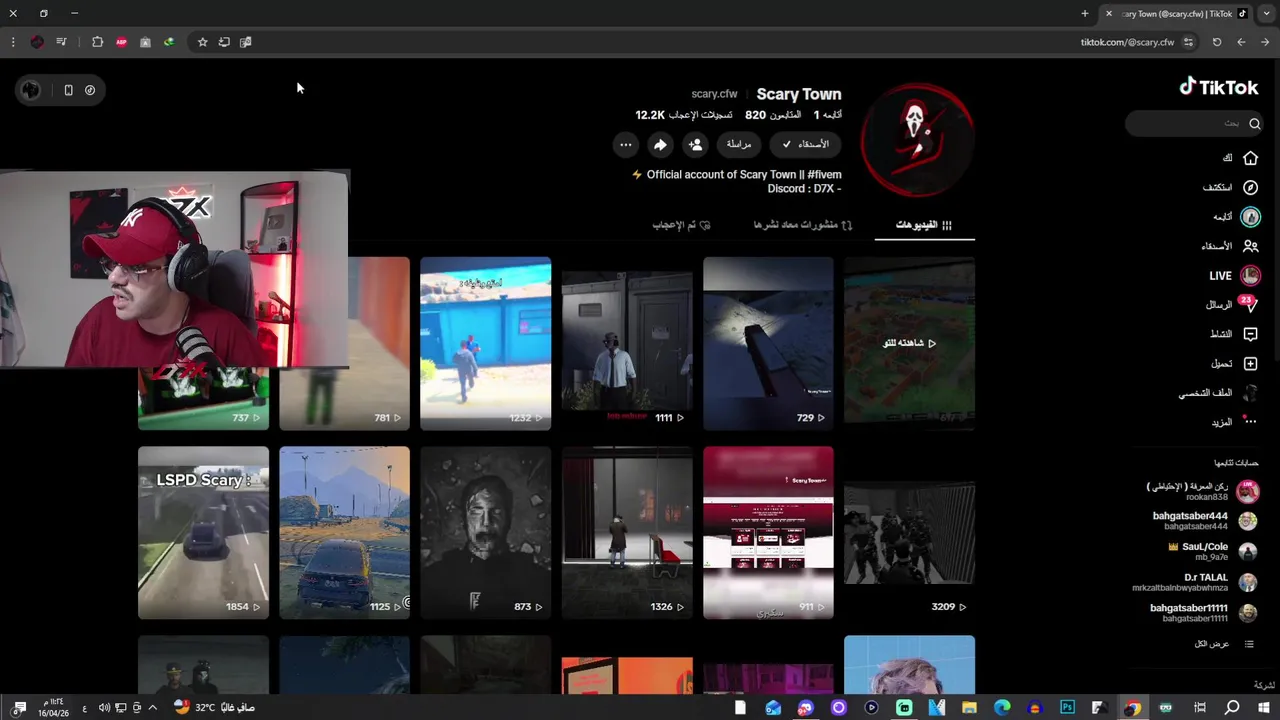Click the Message (مراسلة) button
Screen dimensions: 1280x720
point(739,144)
